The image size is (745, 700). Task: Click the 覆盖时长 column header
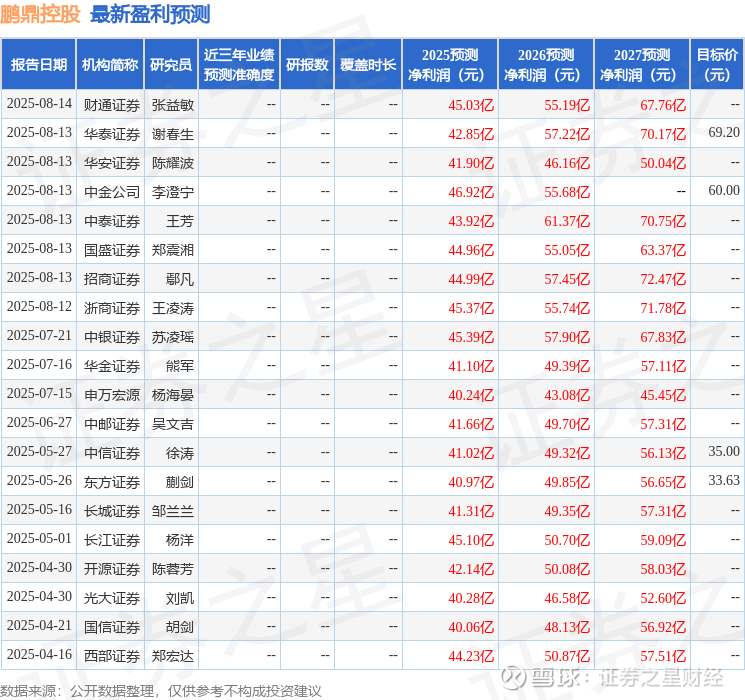coord(368,65)
